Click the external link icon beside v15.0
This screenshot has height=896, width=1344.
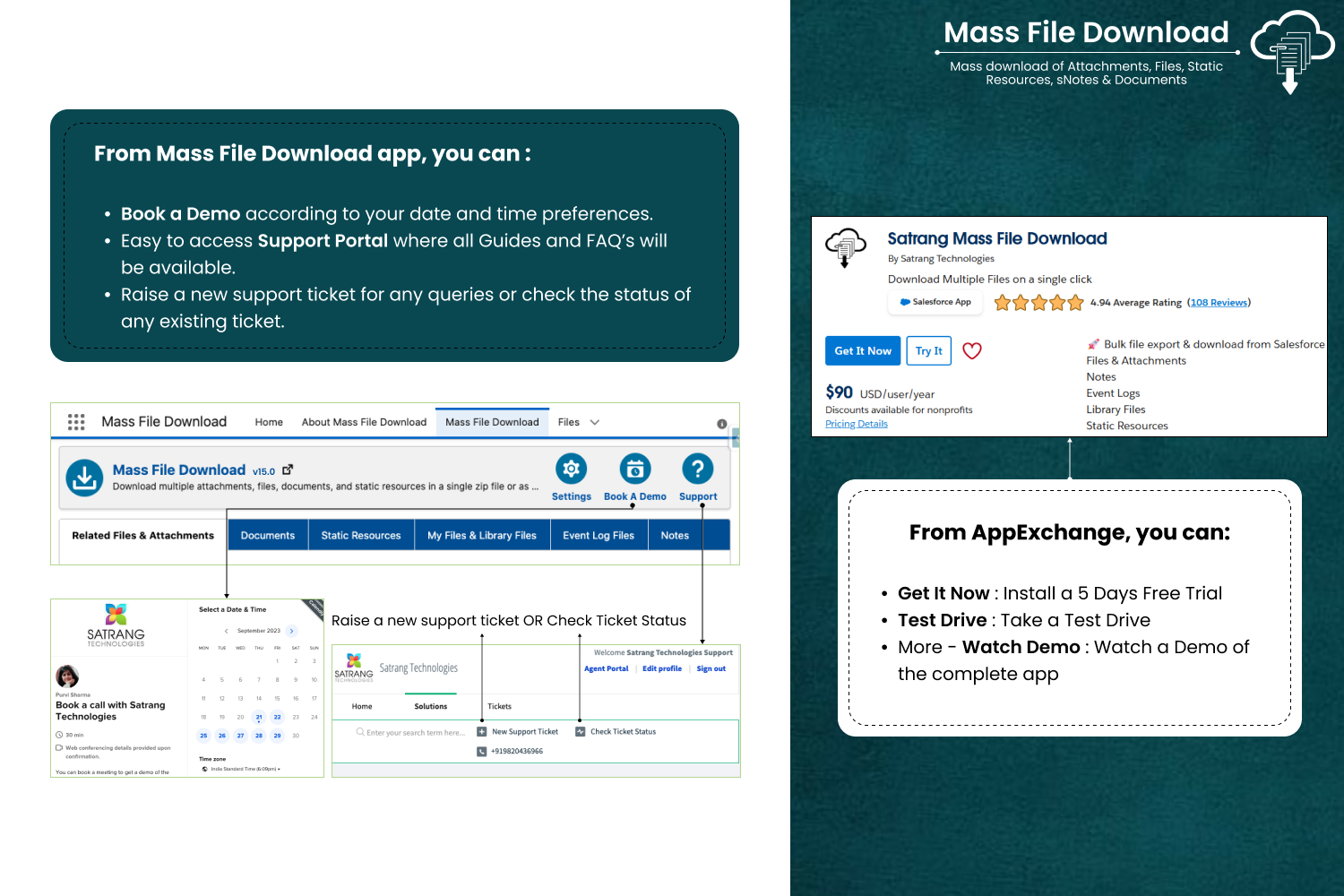(x=288, y=470)
